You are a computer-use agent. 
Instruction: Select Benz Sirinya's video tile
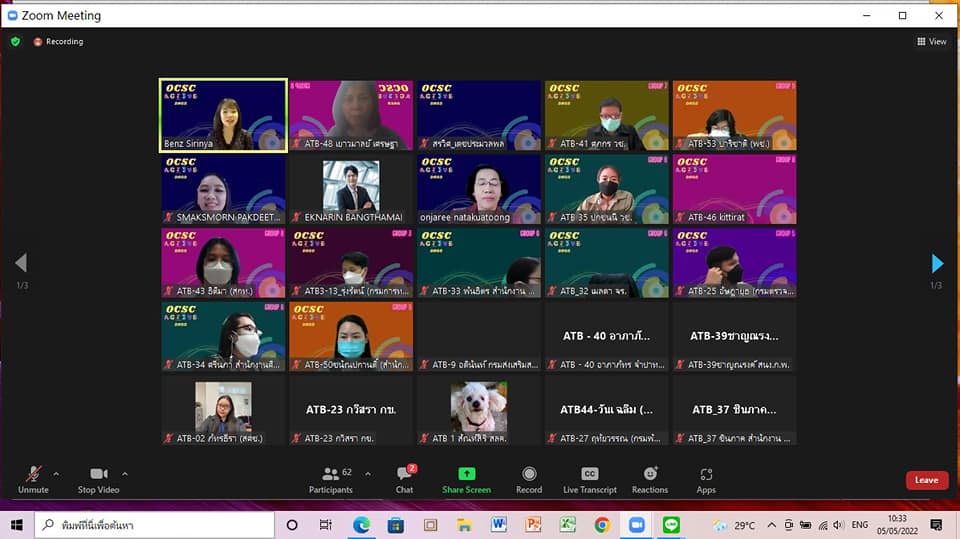tap(223, 115)
